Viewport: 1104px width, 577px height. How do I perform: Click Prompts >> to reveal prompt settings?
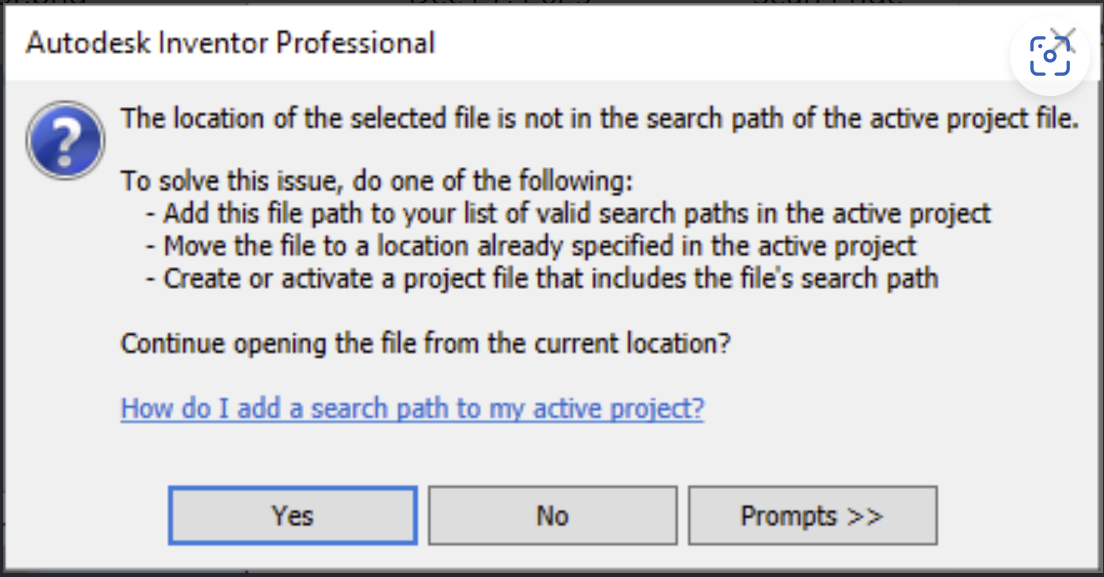point(812,514)
